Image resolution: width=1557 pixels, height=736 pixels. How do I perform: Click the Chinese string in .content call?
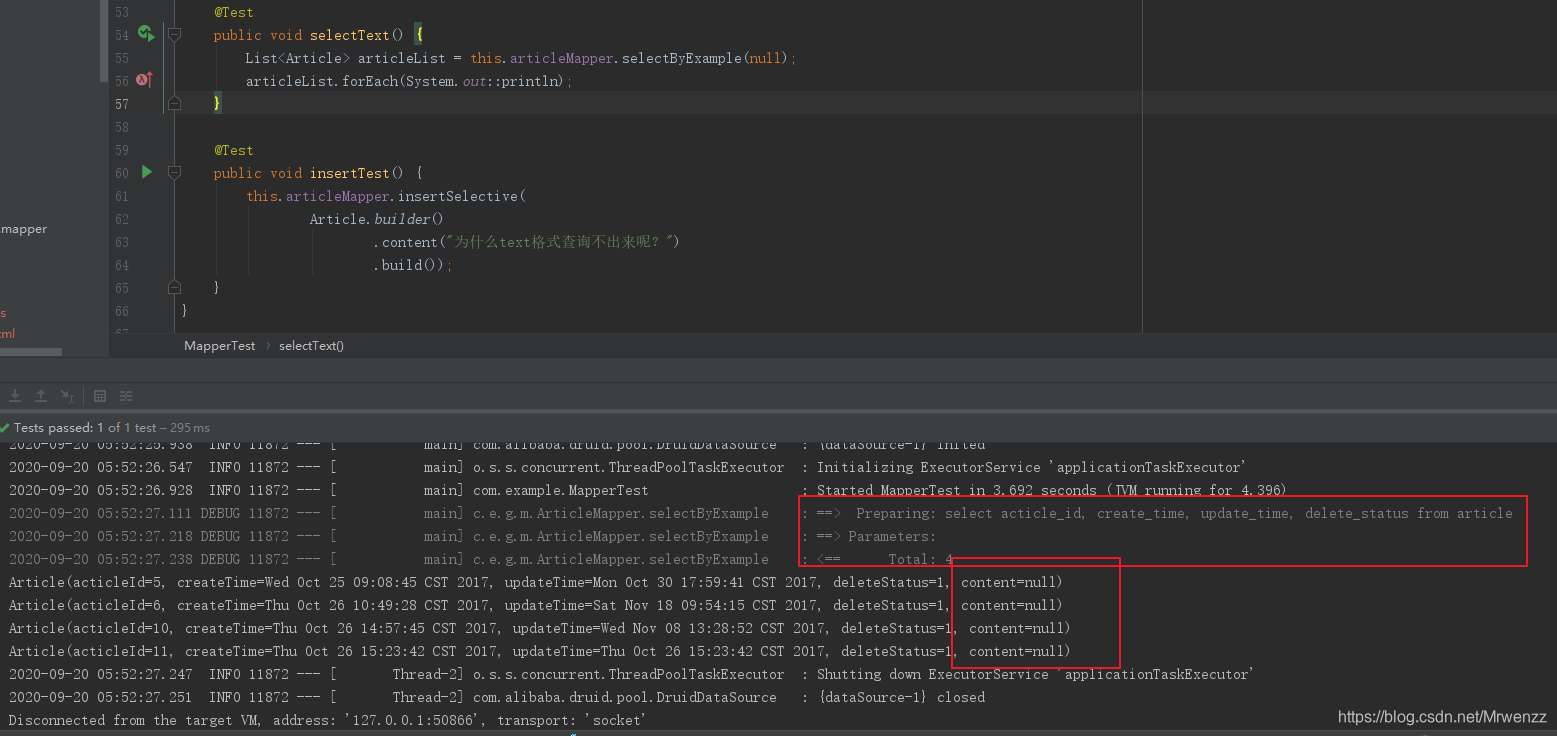point(559,242)
